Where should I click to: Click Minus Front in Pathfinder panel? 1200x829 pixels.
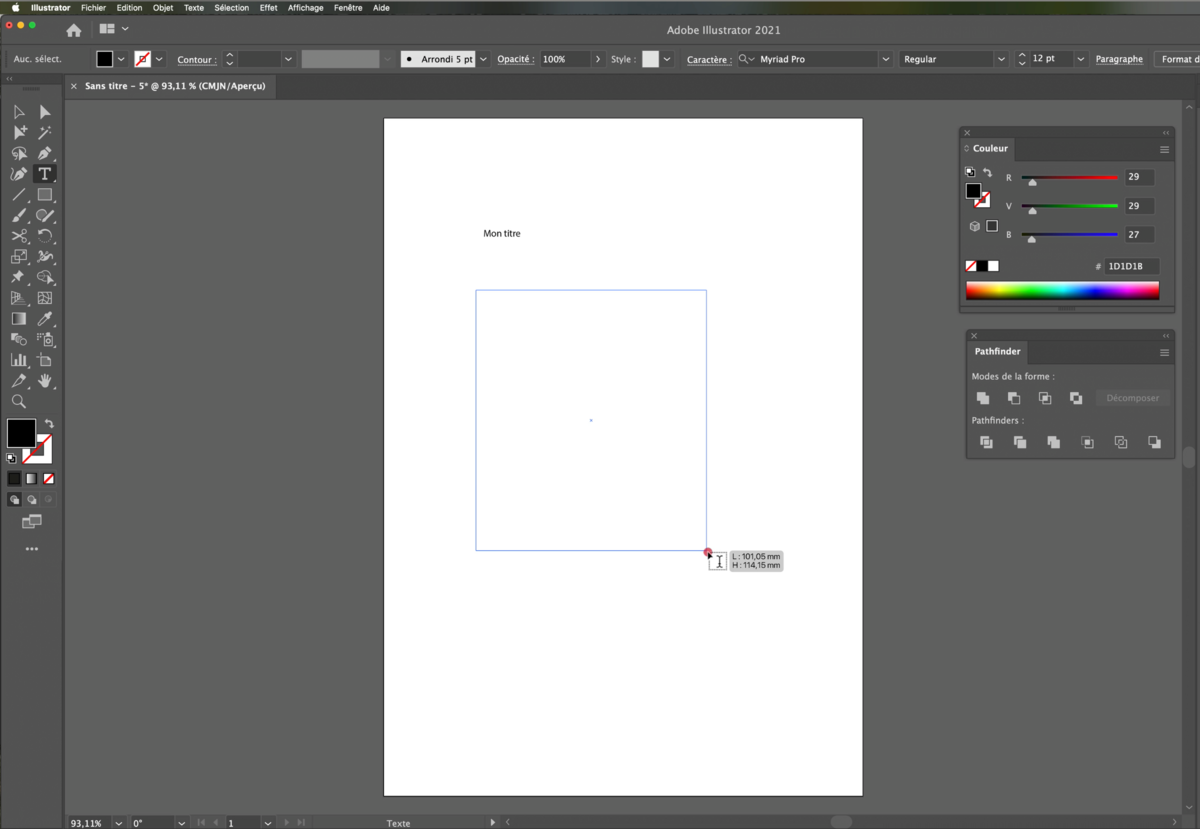[1014, 398]
